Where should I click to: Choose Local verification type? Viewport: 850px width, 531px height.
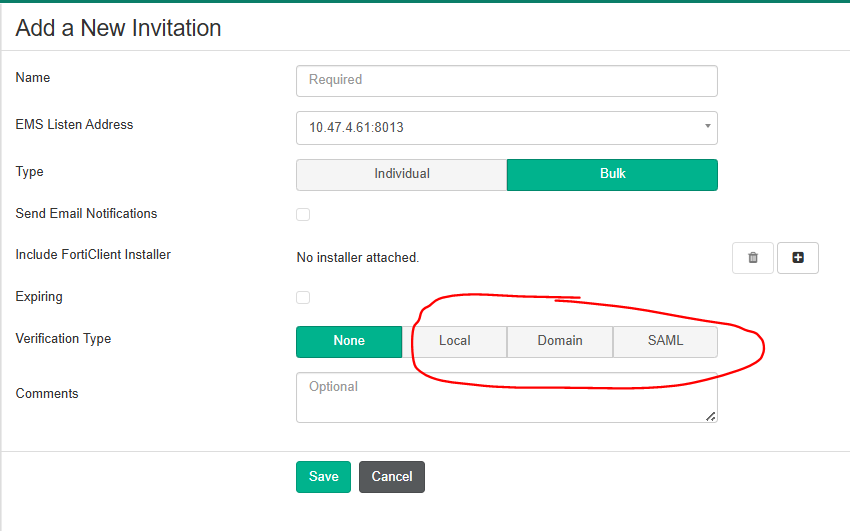[x=454, y=341]
